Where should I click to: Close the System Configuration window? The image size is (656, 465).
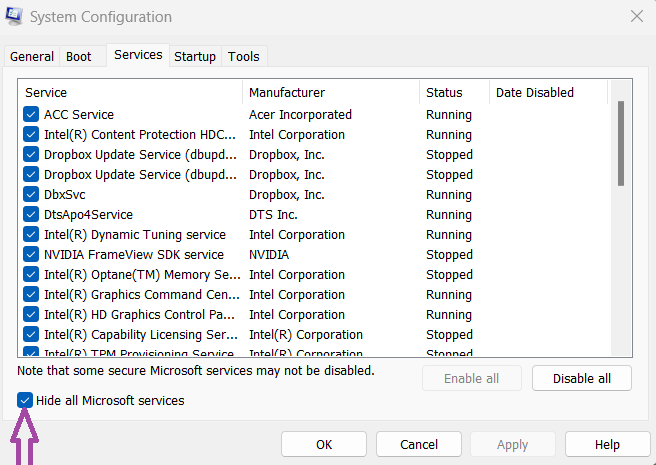pyautogui.click(x=636, y=17)
